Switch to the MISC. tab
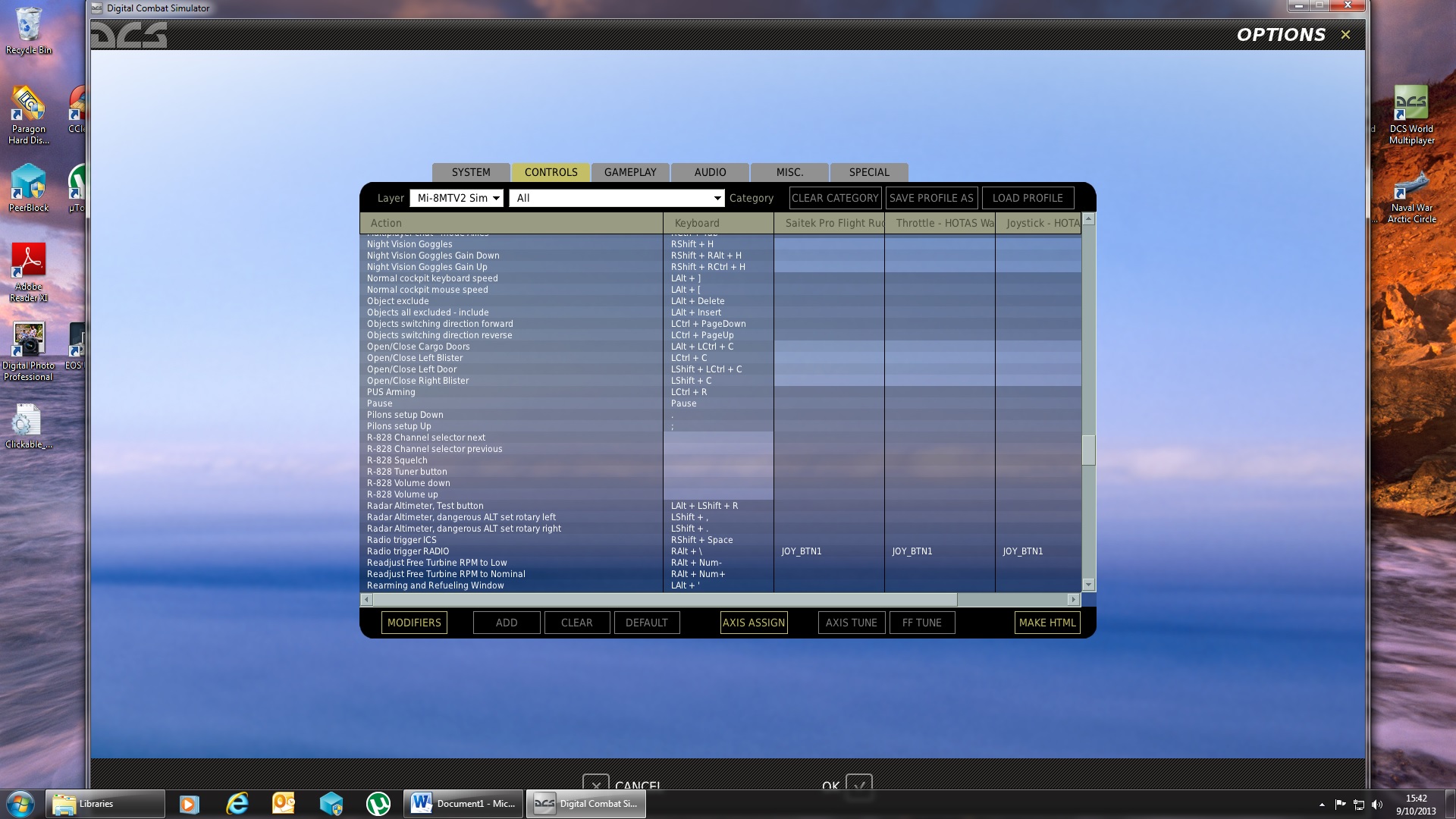Screen dimensions: 1456x819 click(789, 173)
